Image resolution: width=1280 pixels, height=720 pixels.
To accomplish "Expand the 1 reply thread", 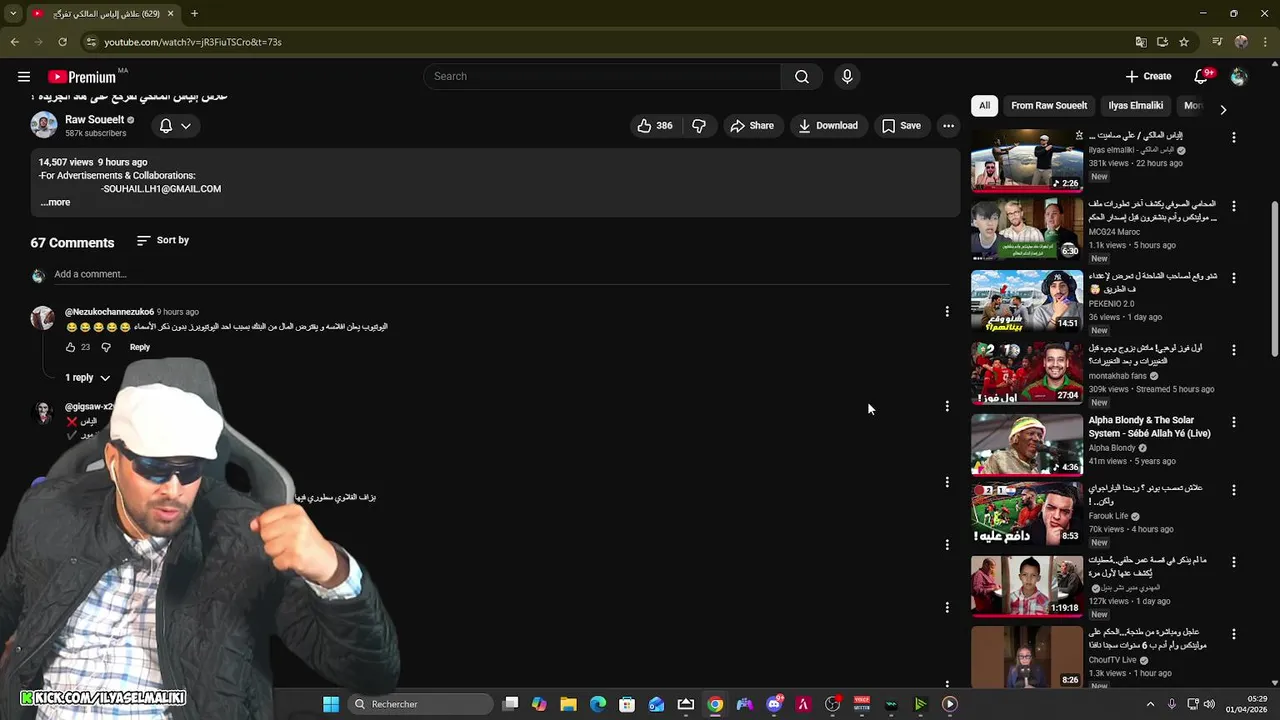I will click(x=87, y=377).
